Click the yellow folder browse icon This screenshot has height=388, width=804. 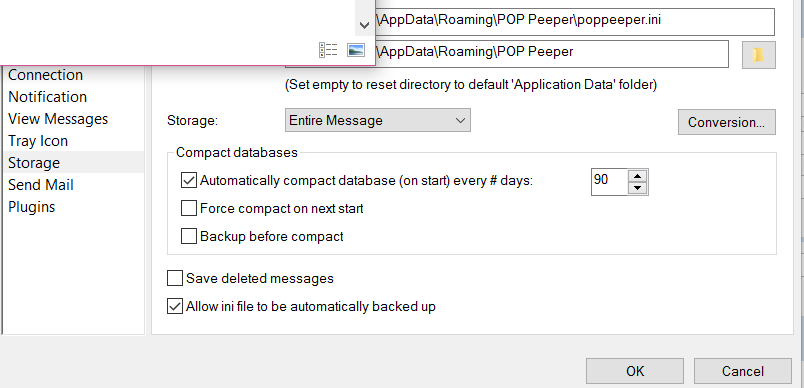point(758,55)
